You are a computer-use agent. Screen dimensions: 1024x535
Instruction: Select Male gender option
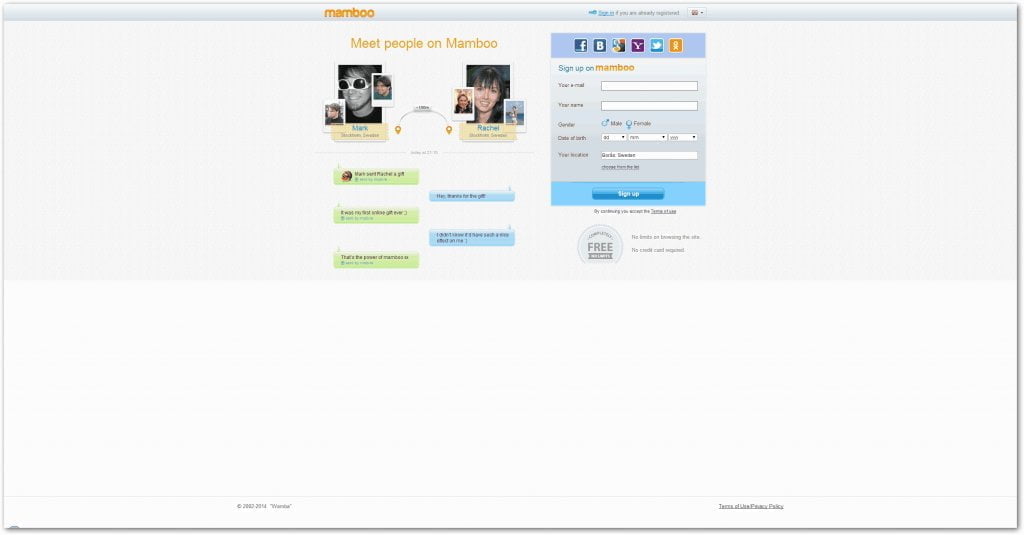click(x=605, y=123)
